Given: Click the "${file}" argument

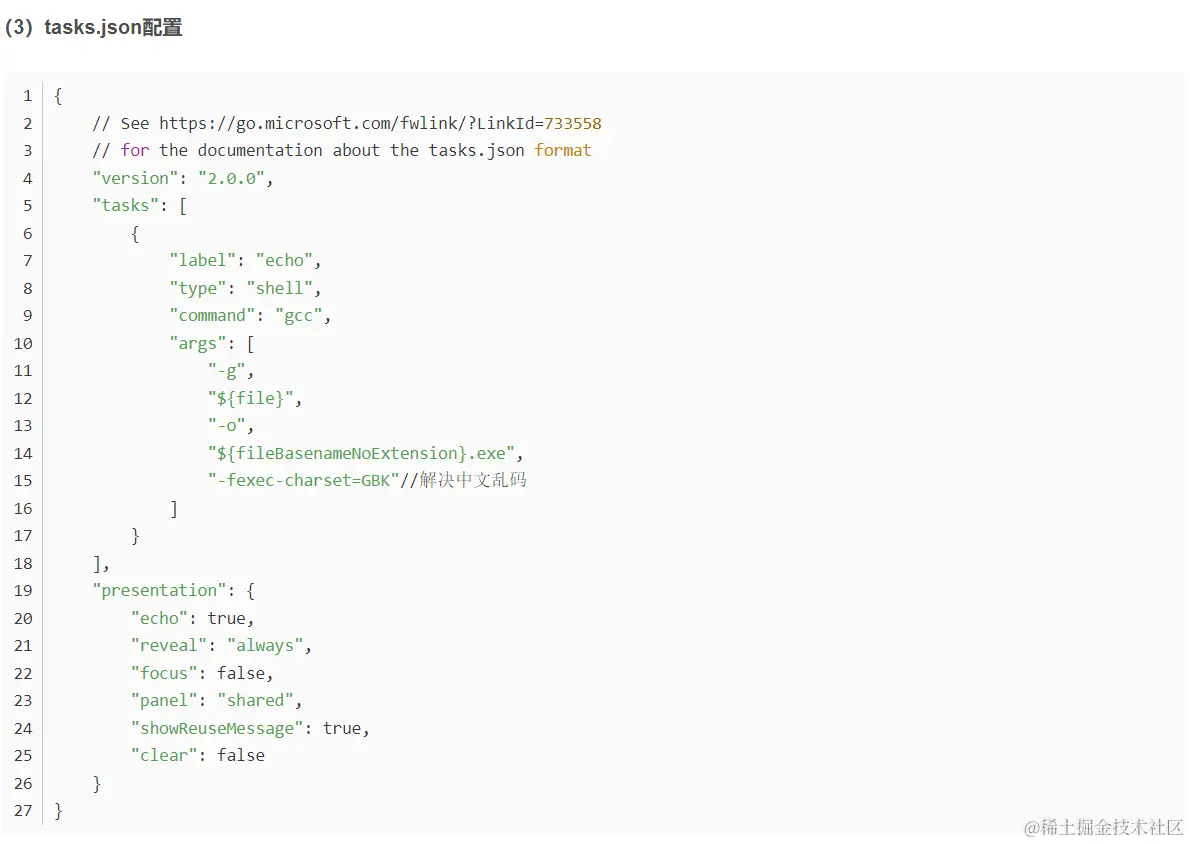Looking at the screenshot, I should pyautogui.click(x=250, y=398).
